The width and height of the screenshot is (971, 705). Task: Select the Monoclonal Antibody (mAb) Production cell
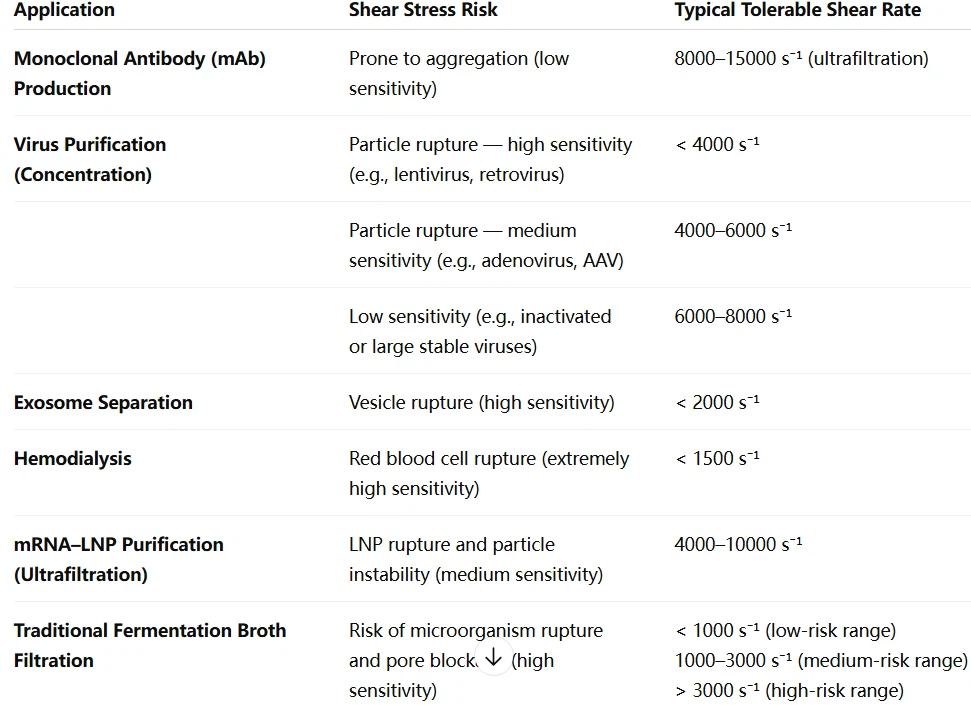139,73
